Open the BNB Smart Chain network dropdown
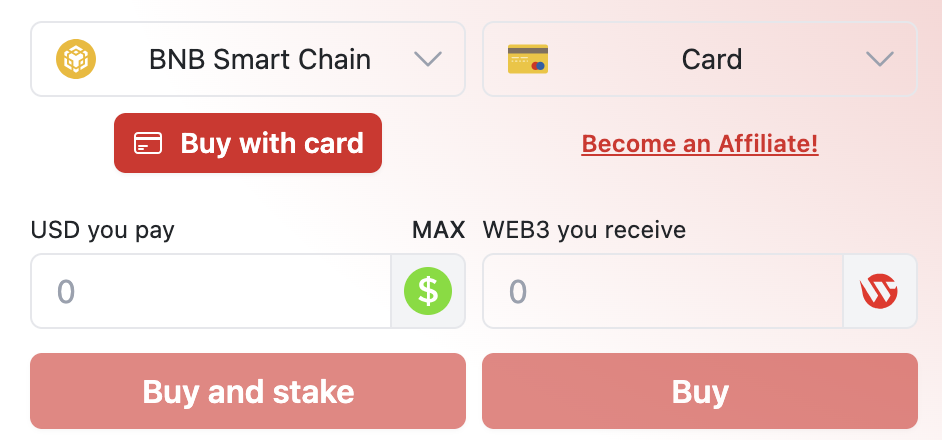This screenshot has width=942, height=440. coord(248,59)
